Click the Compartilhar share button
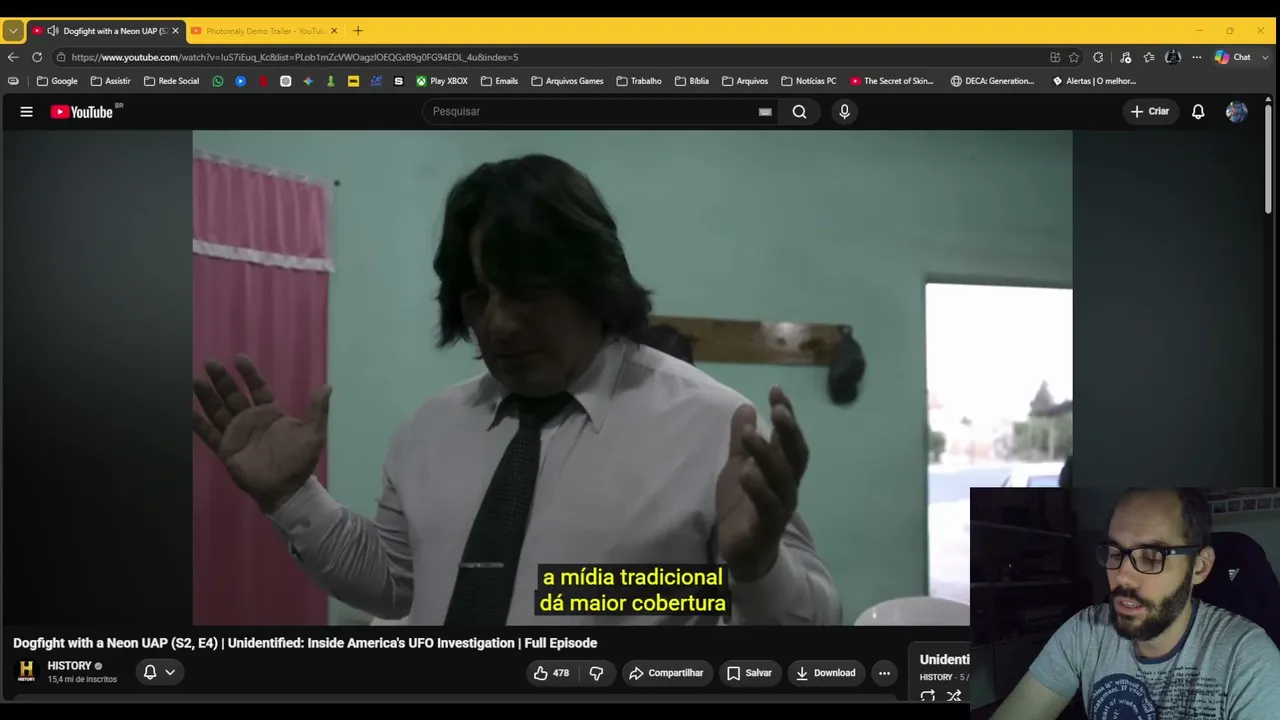Image resolution: width=1280 pixels, height=720 pixels. (x=666, y=673)
